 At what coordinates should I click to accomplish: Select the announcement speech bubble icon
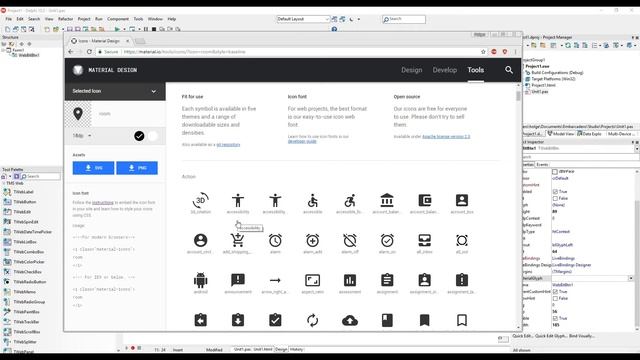click(x=238, y=280)
